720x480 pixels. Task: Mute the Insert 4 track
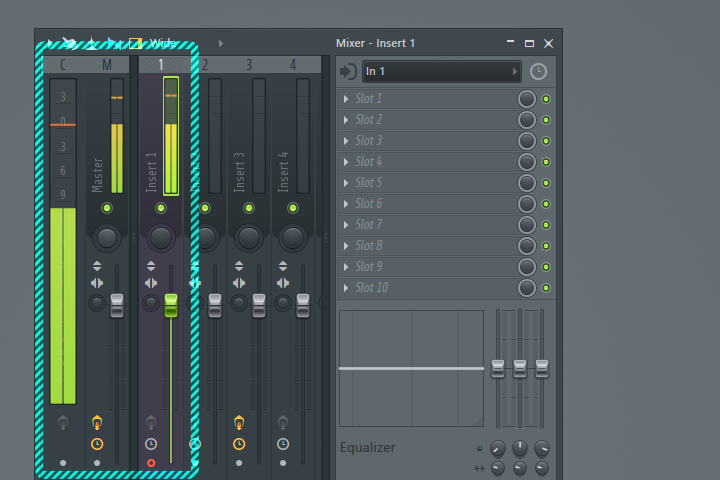pos(293,208)
